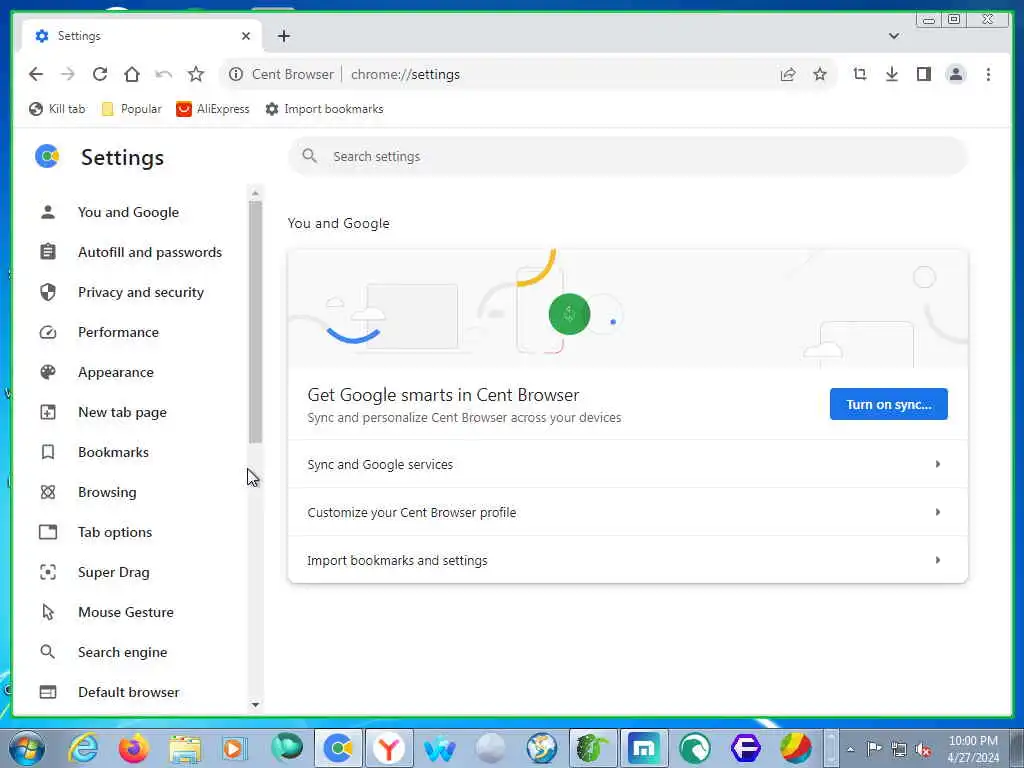
Task: Select You and Google in sidebar
Action: [x=128, y=212]
